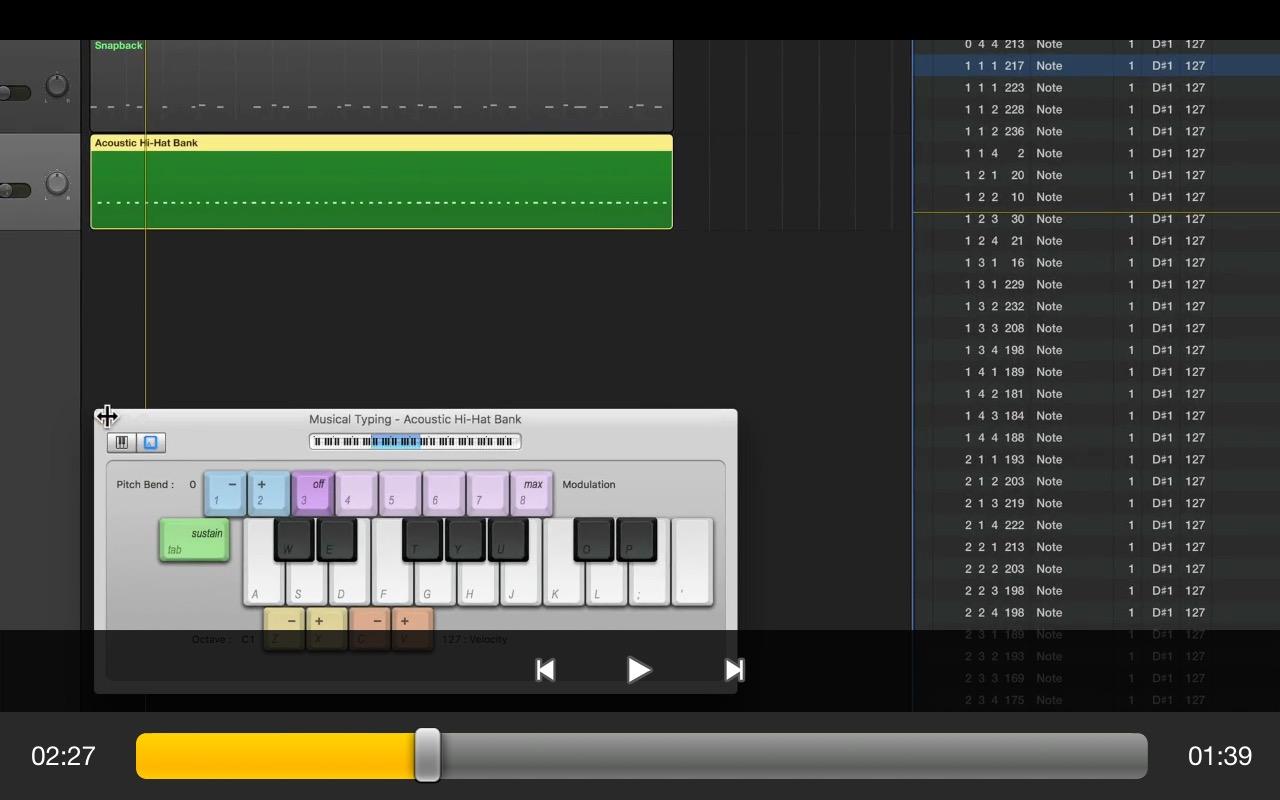Set modulation level with key 7
This screenshot has width=1280, height=800.
488,493
